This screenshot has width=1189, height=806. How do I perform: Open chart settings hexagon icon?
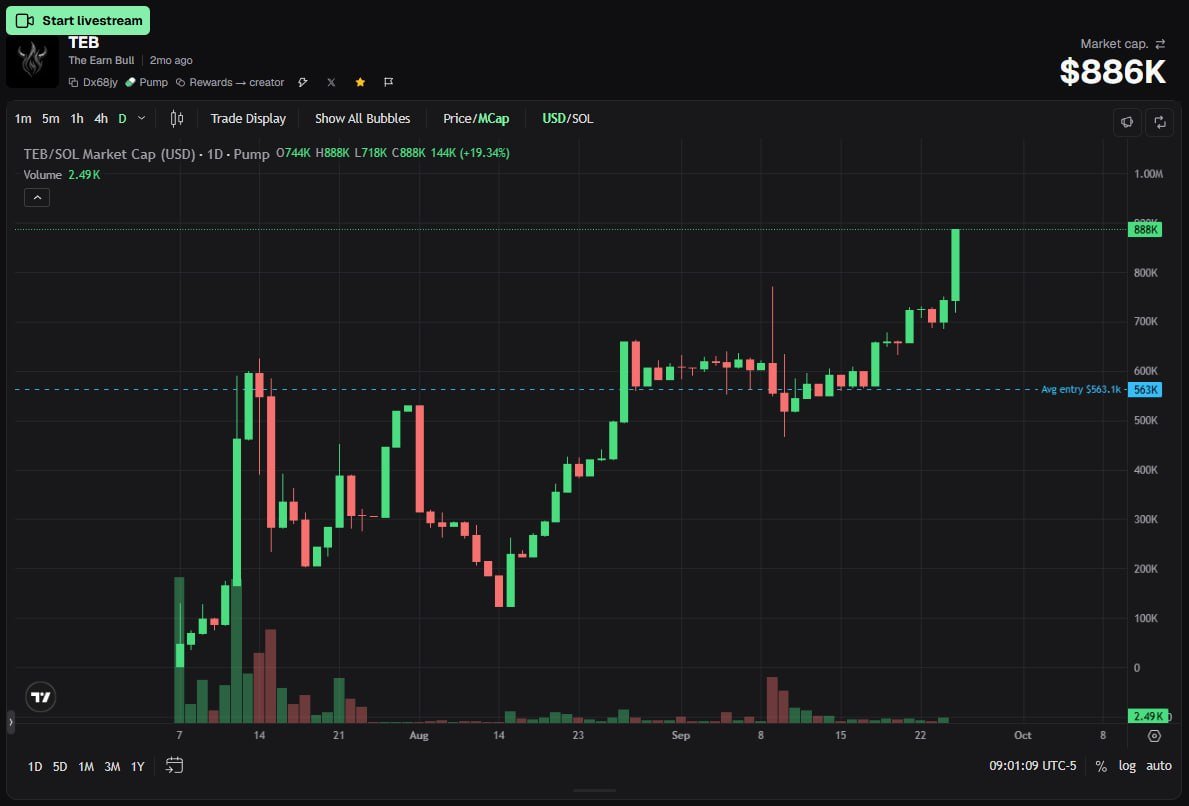point(1154,735)
